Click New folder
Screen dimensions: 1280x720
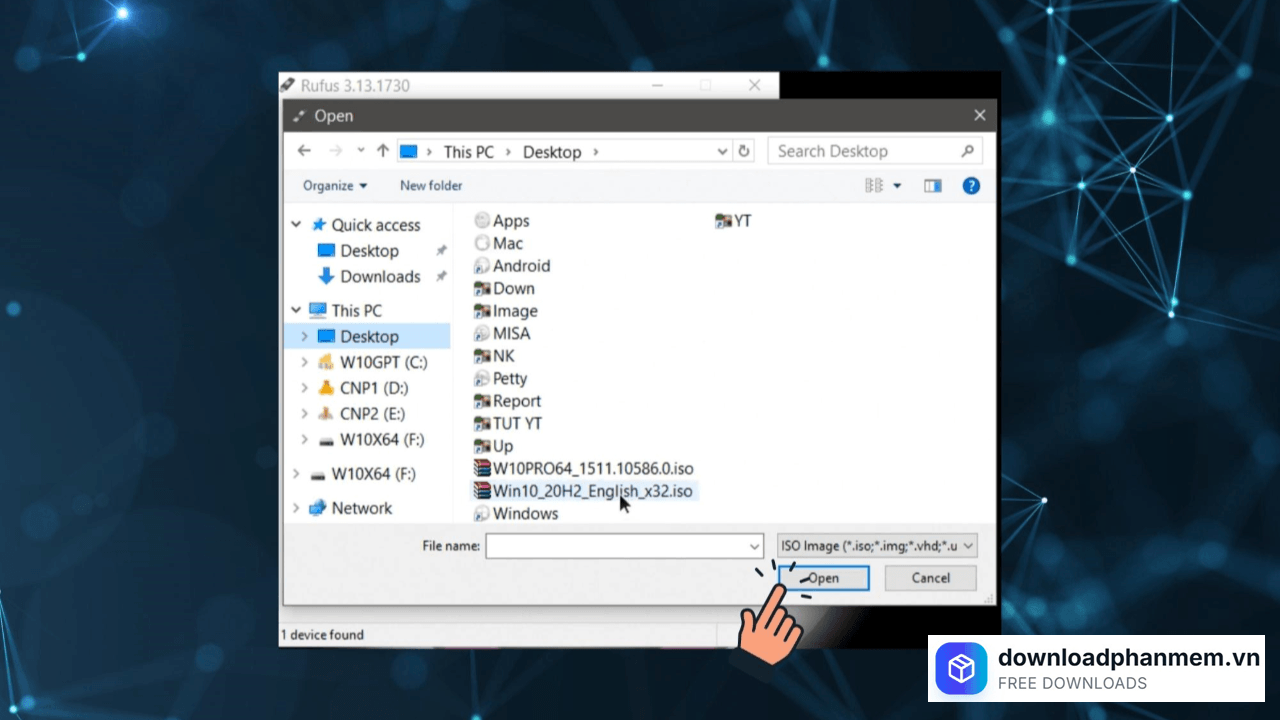[x=431, y=186]
